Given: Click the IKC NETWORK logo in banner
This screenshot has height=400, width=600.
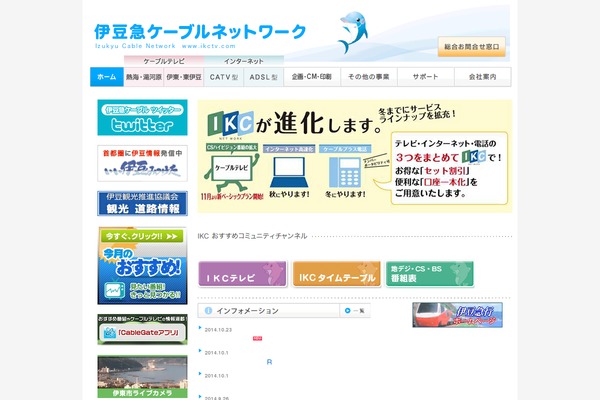Looking at the screenshot, I should (230, 125).
